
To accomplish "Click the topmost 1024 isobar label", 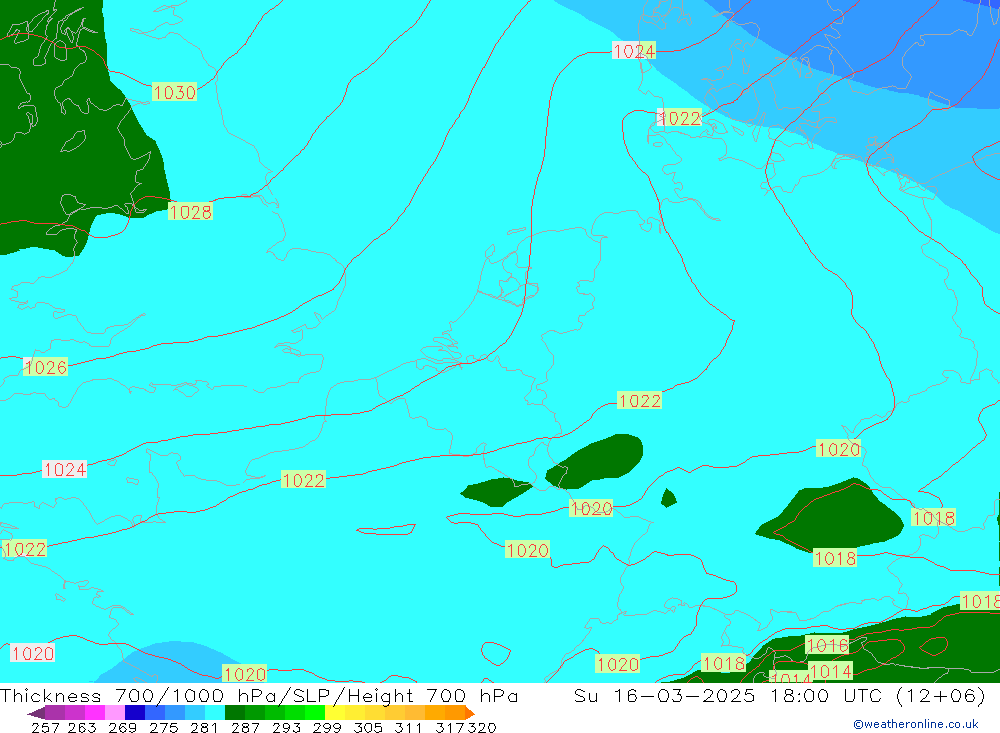I will [633, 51].
